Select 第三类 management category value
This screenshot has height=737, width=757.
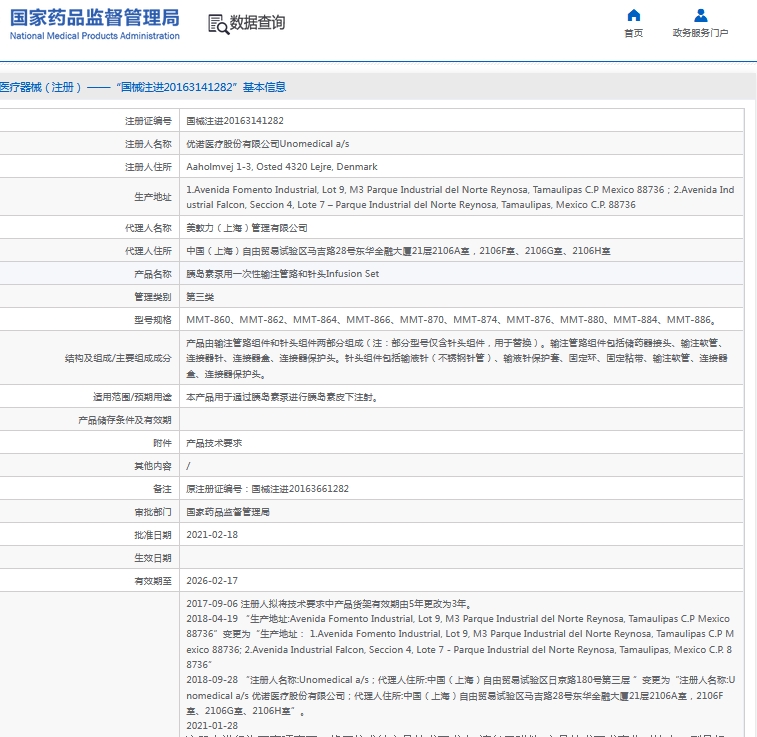200,297
